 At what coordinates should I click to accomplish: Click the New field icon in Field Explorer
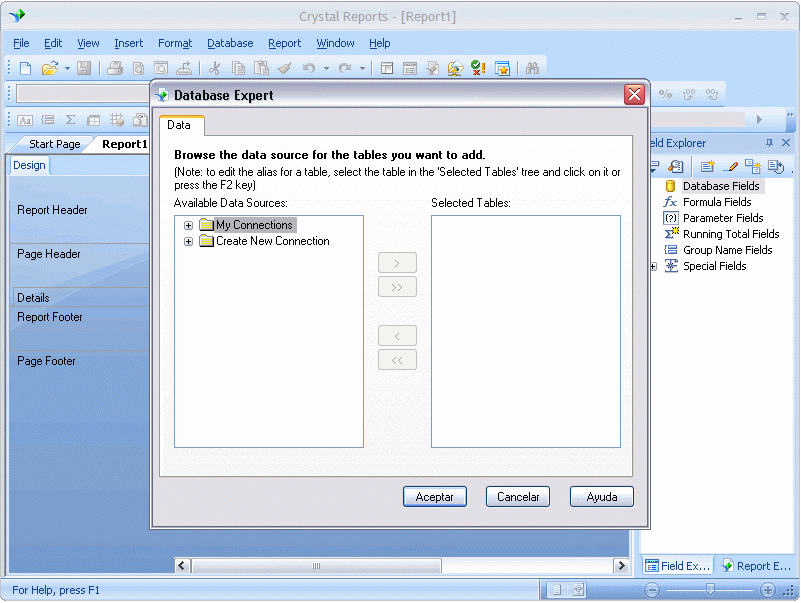708,167
